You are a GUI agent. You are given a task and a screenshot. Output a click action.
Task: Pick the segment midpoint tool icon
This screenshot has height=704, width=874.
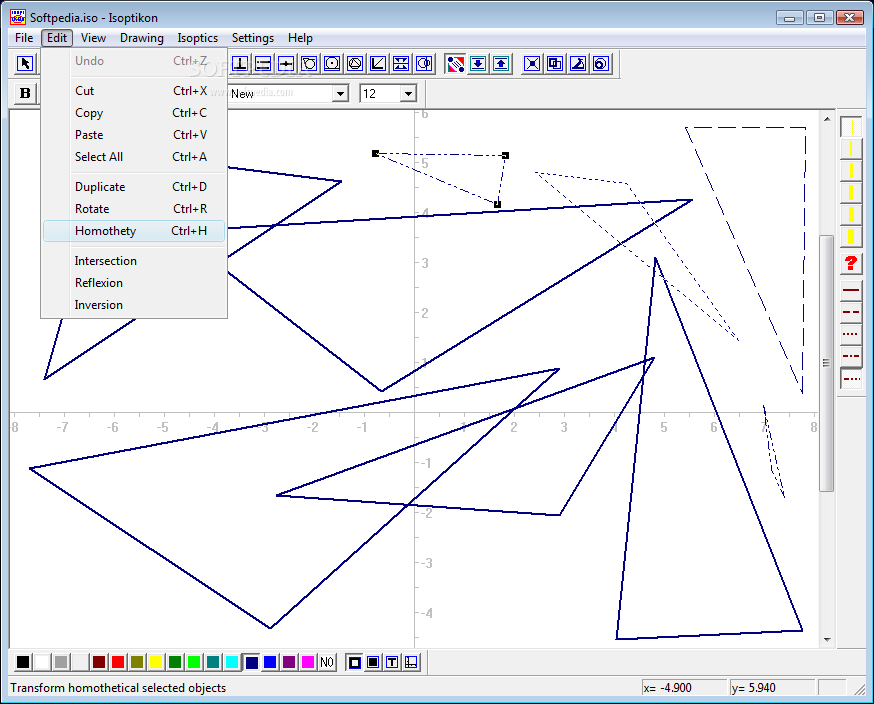(x=286, y=64)
